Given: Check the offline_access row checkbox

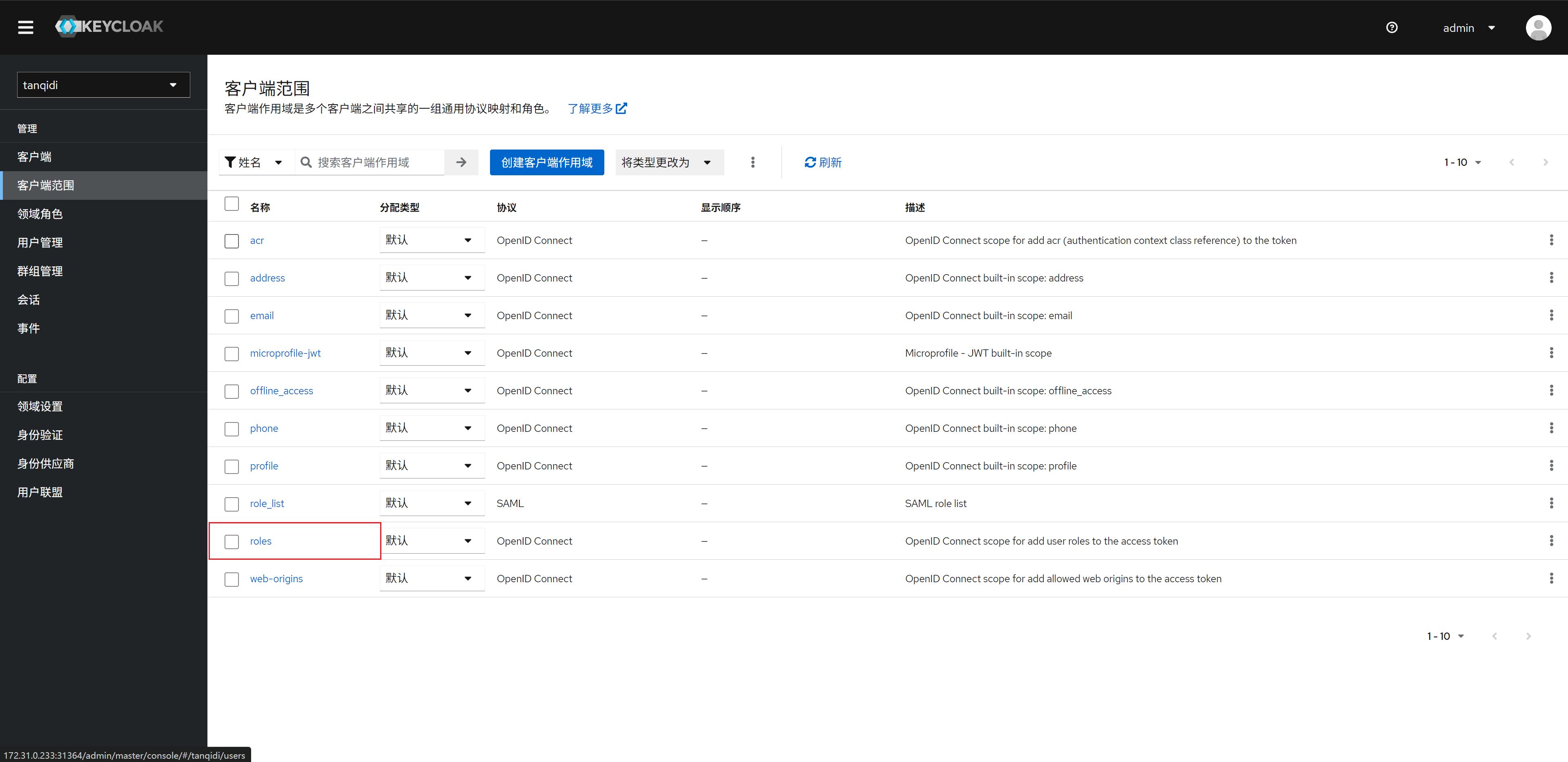Looking at the screenshot, I should coord(231,392).
